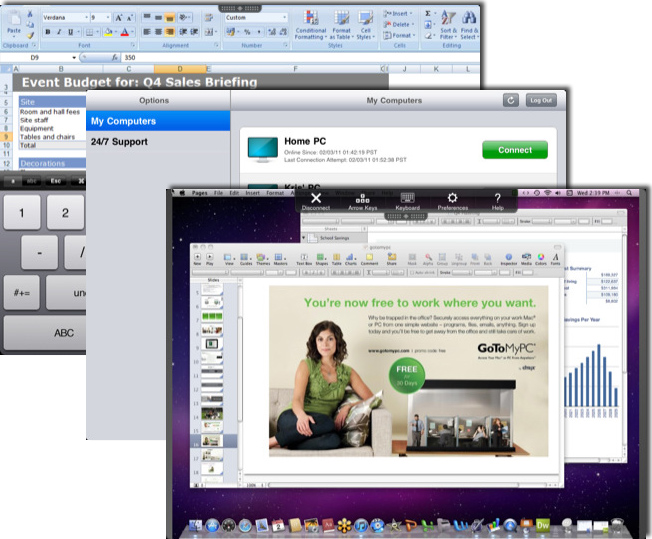Click the Home PC monitor icon
652x539 pixels.
[262, 150]
